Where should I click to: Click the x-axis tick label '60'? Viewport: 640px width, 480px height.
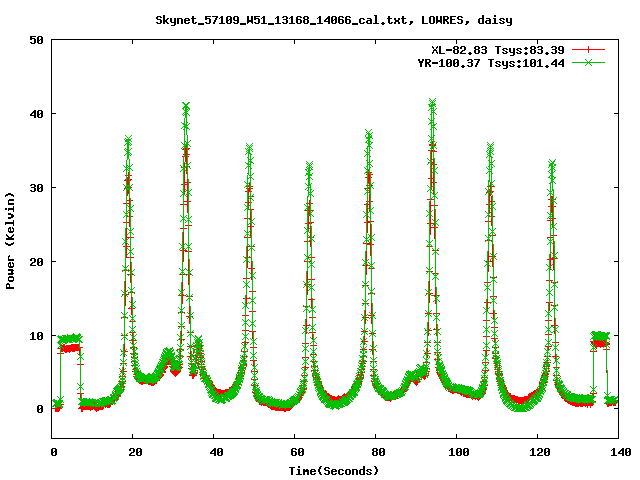(297, 452)
